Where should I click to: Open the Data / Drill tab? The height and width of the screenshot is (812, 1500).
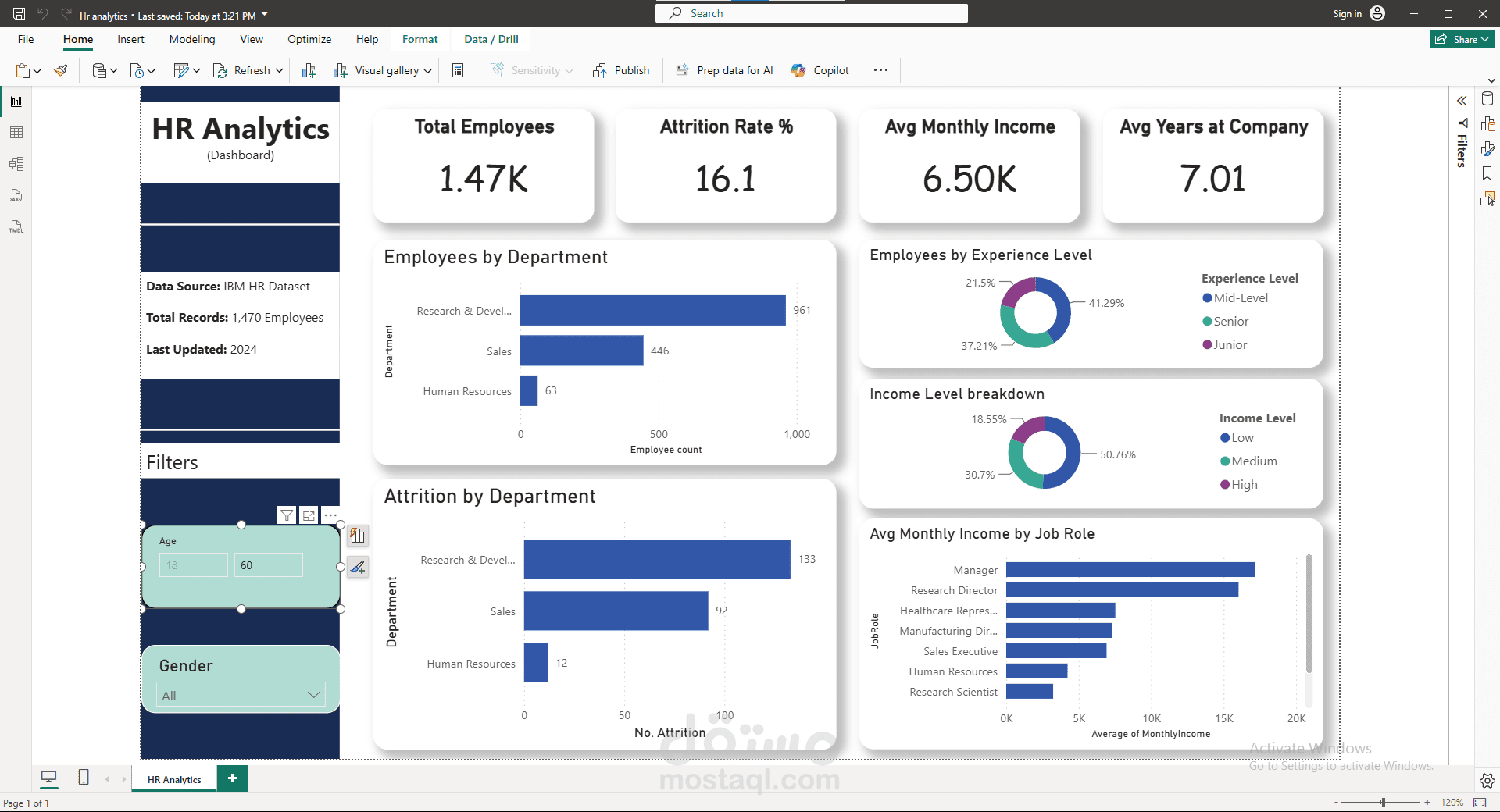(491, 39)
